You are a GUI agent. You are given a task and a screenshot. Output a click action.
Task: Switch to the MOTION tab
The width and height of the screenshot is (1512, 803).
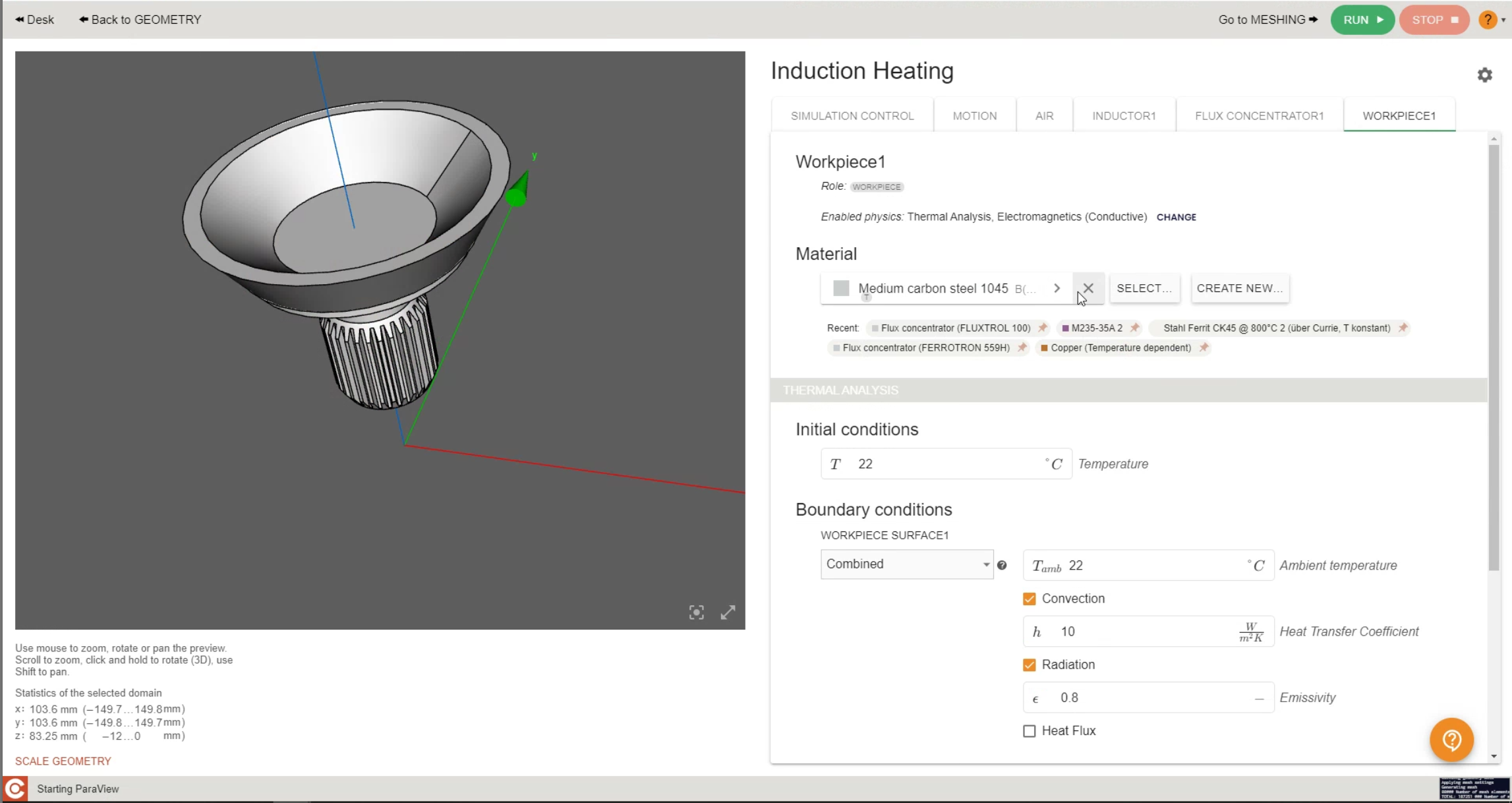pyautogui.click(x=974, y=115)
